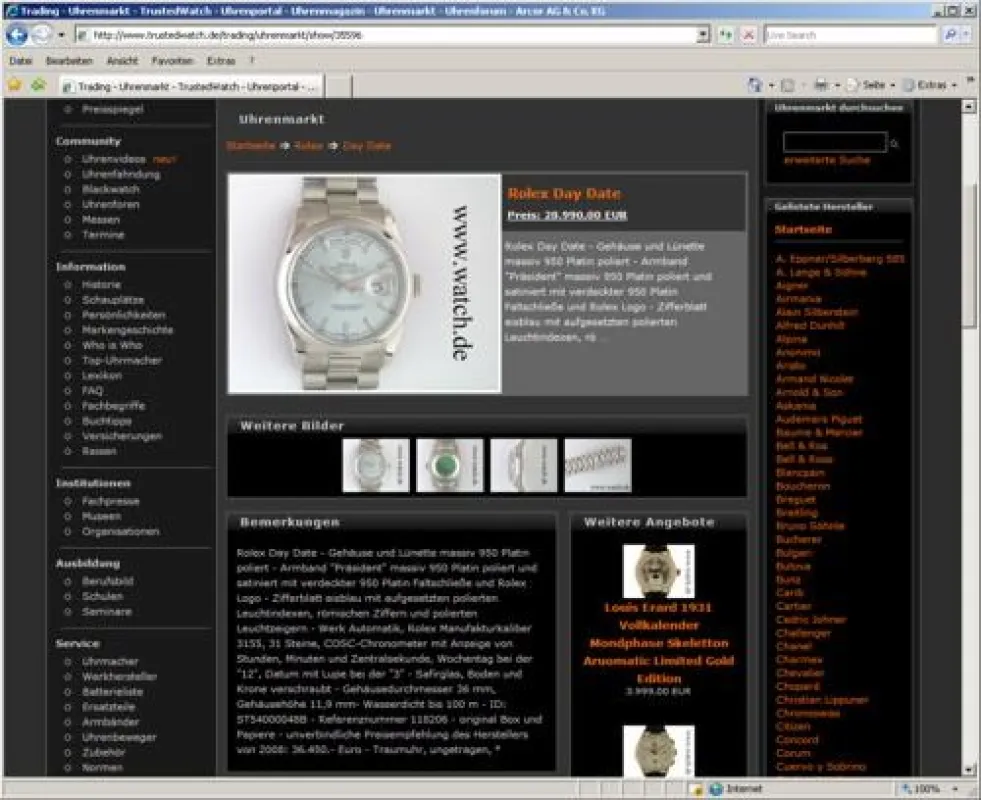The width and height of the screenshot is (981, 800).
Task: Open Uhrmacher under Service
Action: click(110, 661)
